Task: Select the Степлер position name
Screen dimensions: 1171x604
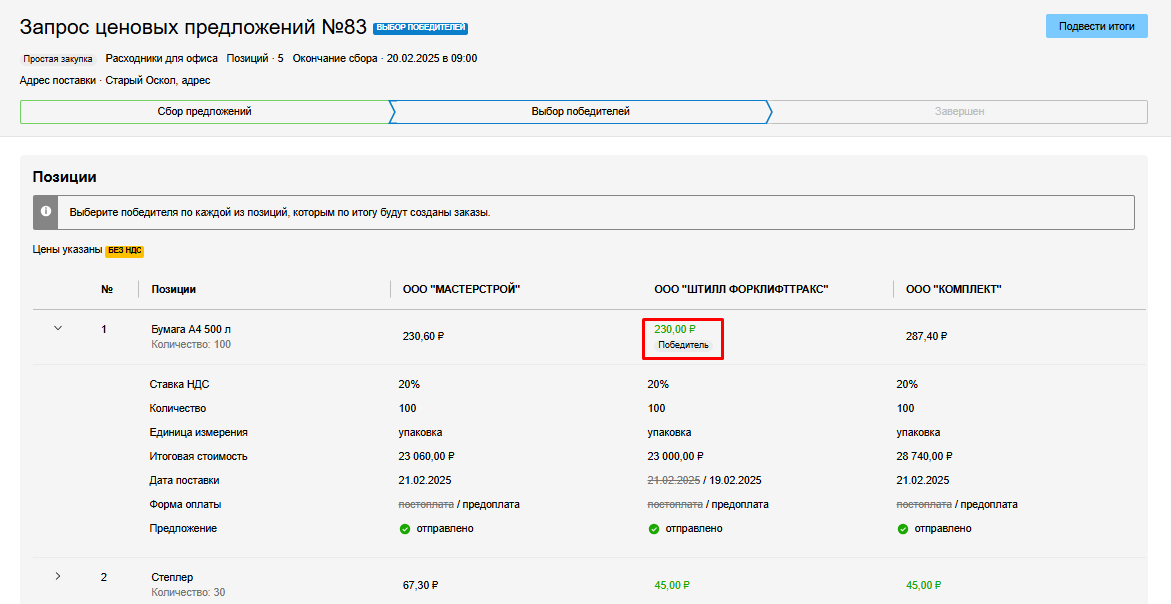Action: tap(172, 577)
